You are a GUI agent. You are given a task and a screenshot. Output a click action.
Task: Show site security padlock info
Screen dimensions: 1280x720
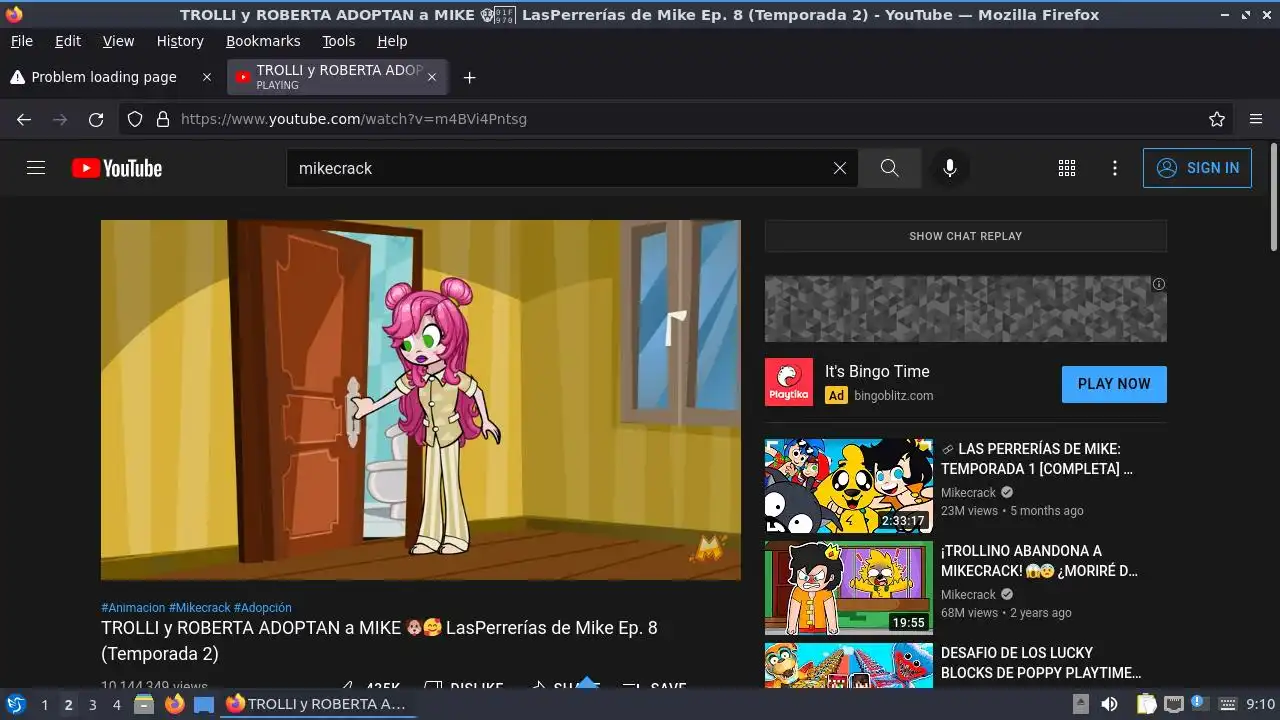tap(163, 119)
